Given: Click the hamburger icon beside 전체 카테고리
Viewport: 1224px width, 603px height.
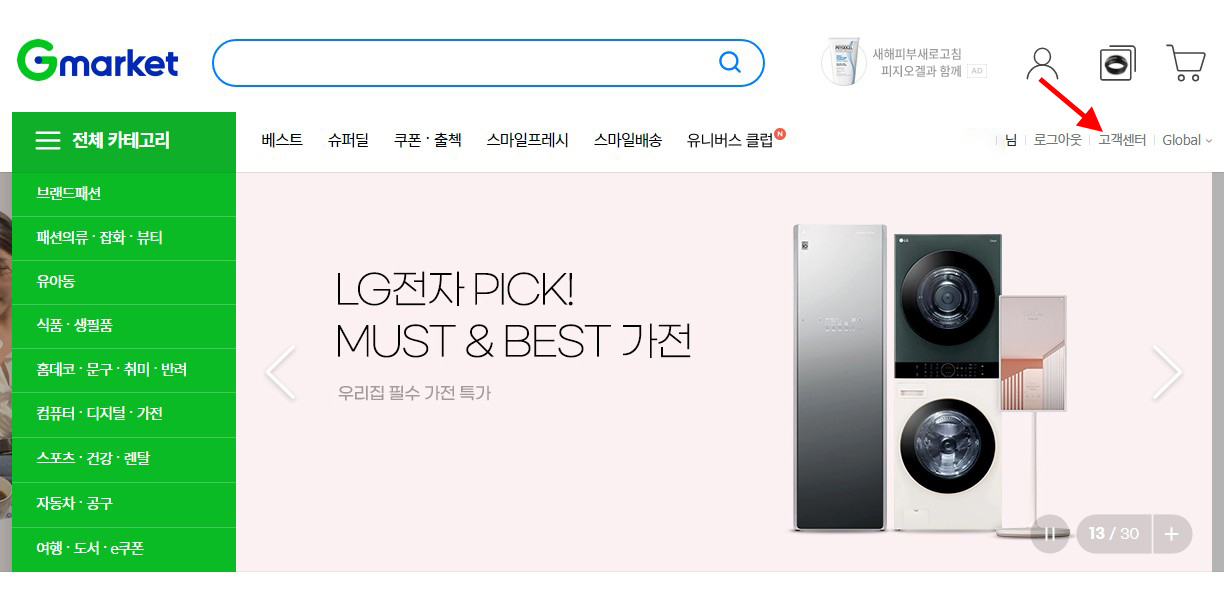Looking at the screenshot, I should 48,141.
